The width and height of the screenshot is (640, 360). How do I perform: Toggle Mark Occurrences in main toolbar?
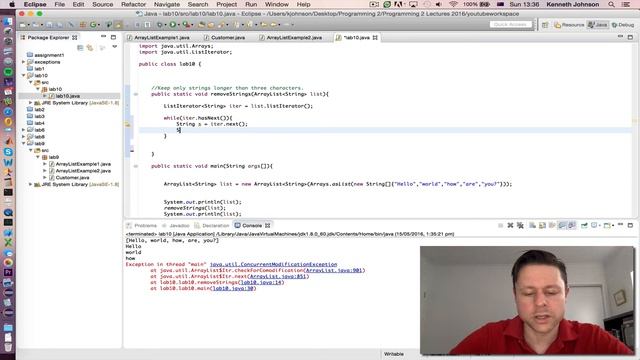(118, 25)
